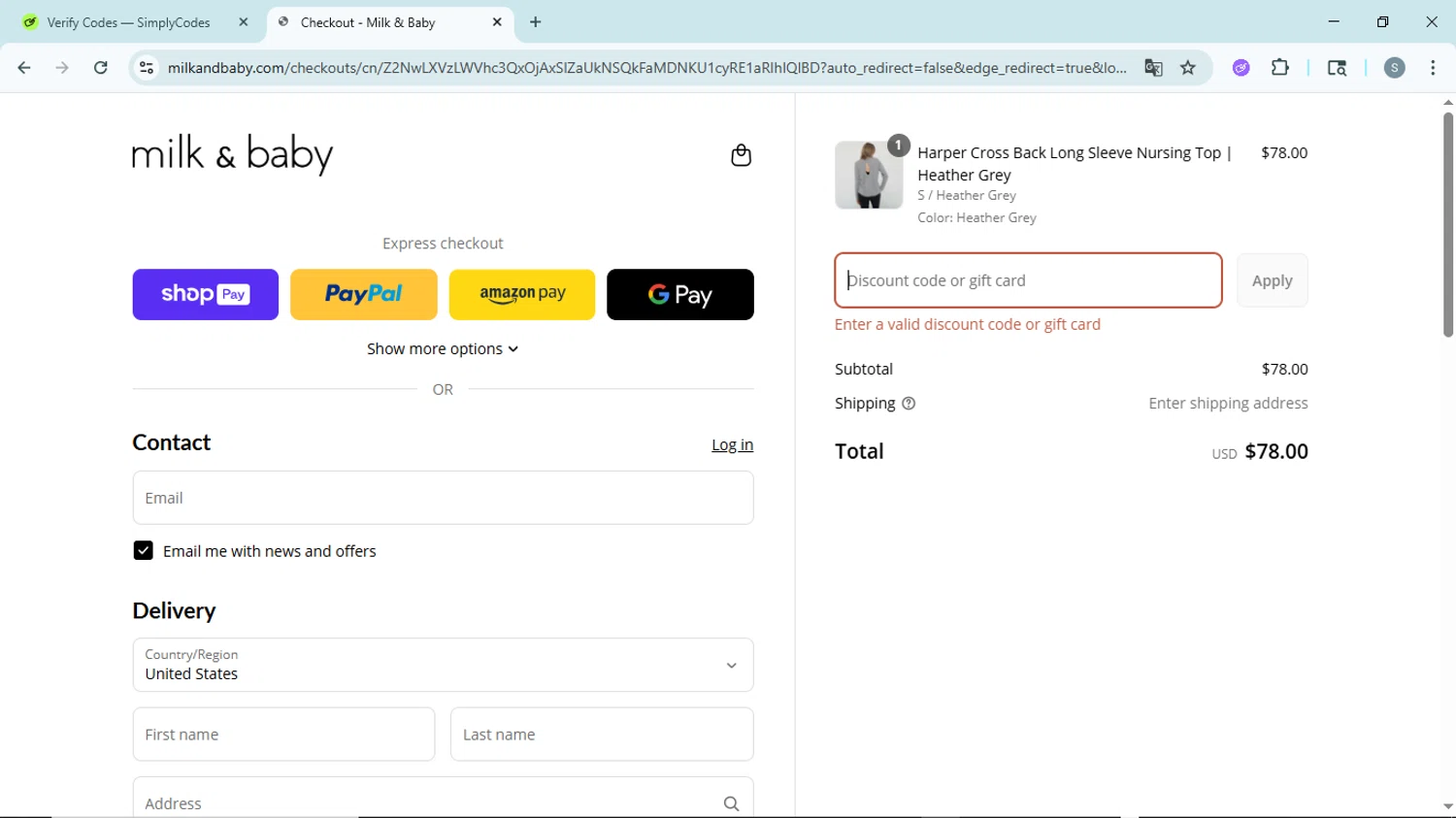Viewport: 1456px width, 818px height.
Task: Pay with Shop Pay
Action: pyautogui.click(x=206, y=295)
